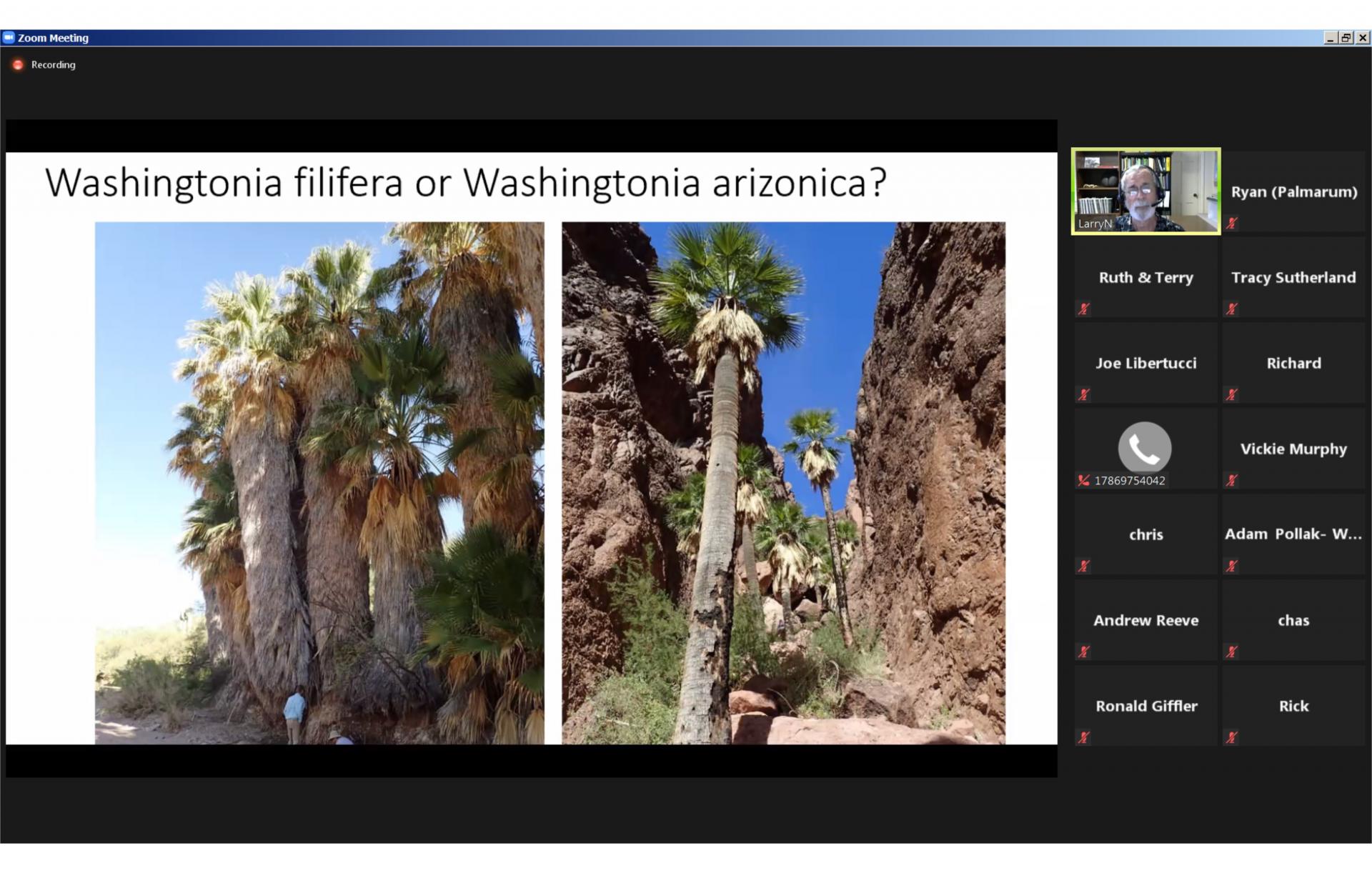
Task: Click muted icon beside 17869754042 caller
Action: point(1084,481)
